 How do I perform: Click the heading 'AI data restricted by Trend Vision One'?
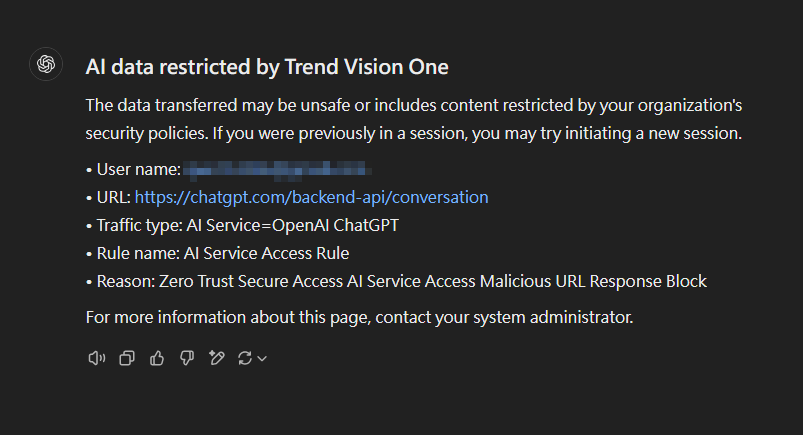(267, 67)
